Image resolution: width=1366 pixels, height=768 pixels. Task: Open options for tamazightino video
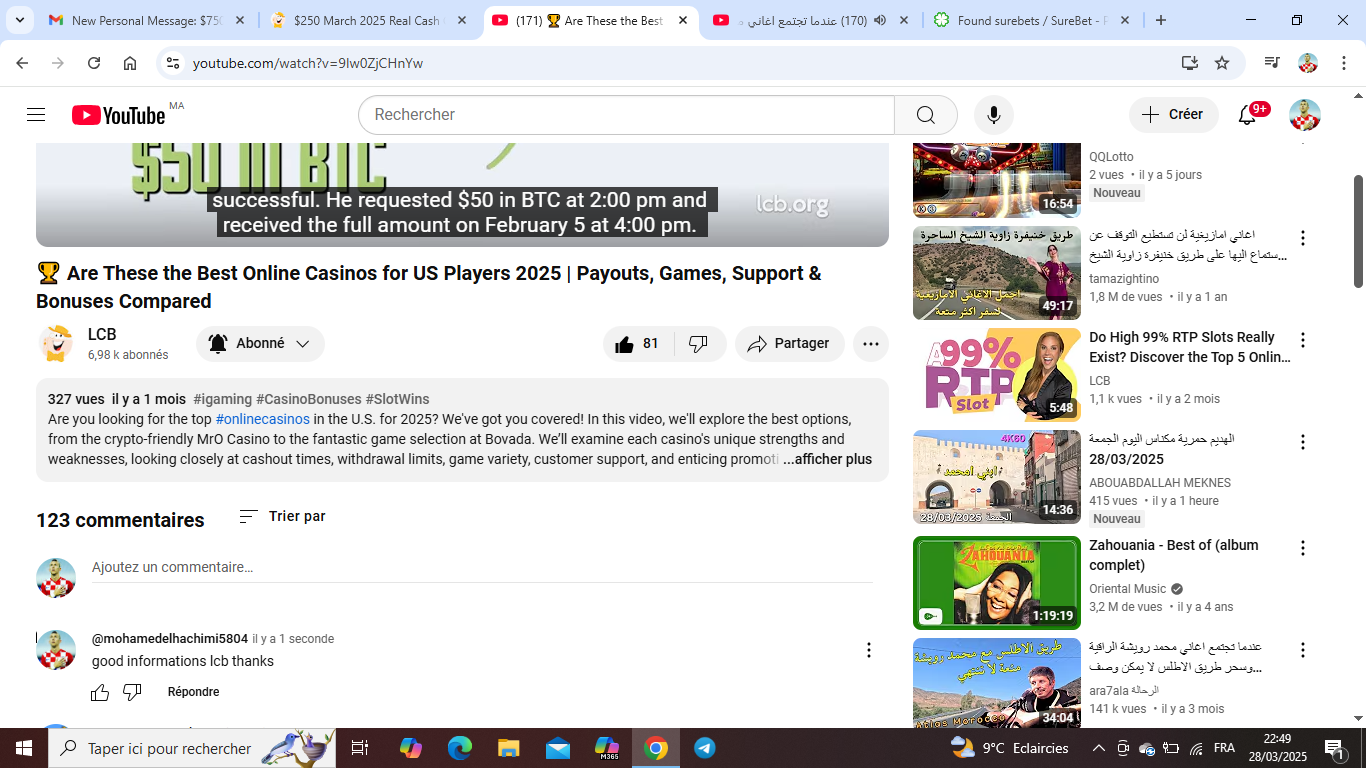(x=1303, y=238)
